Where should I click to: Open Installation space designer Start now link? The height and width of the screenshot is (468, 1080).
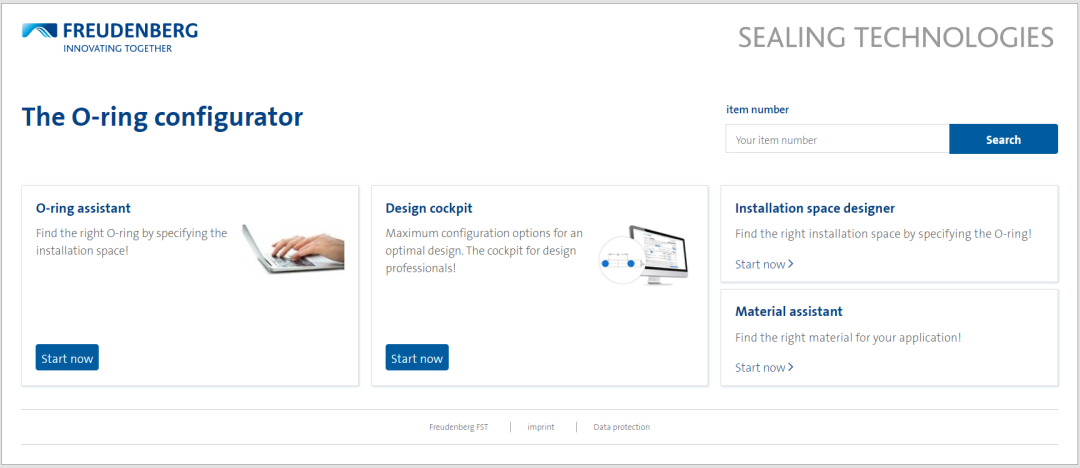[x=764, y=264]
